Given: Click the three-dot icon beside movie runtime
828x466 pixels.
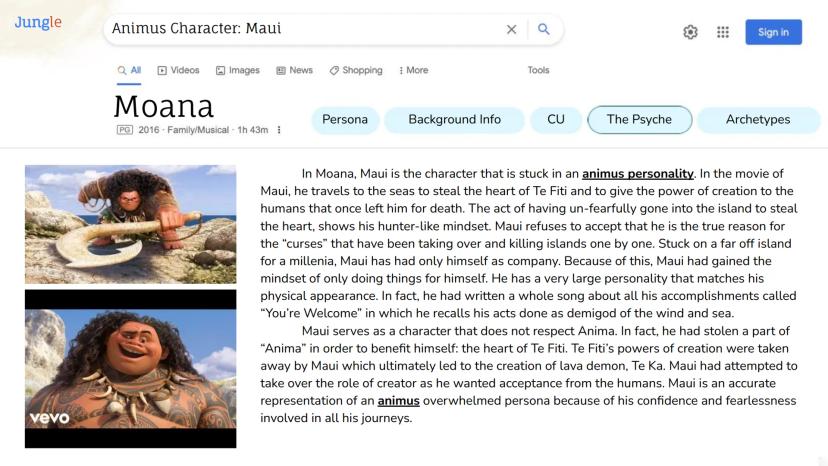Looking at the screenshot, I should click(x=279, y=130).
